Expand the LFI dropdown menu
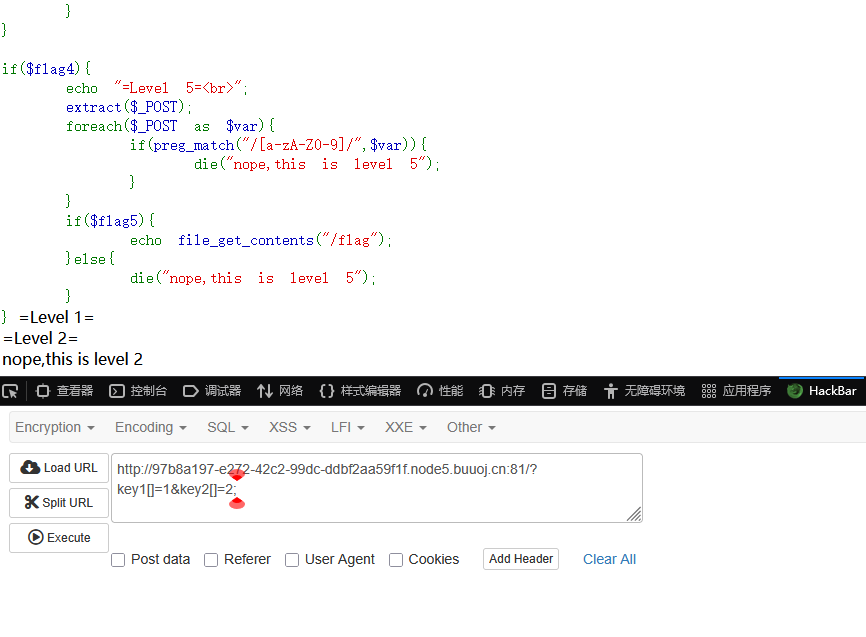Screen dimensions: 866x637 (x=346, y=427)
